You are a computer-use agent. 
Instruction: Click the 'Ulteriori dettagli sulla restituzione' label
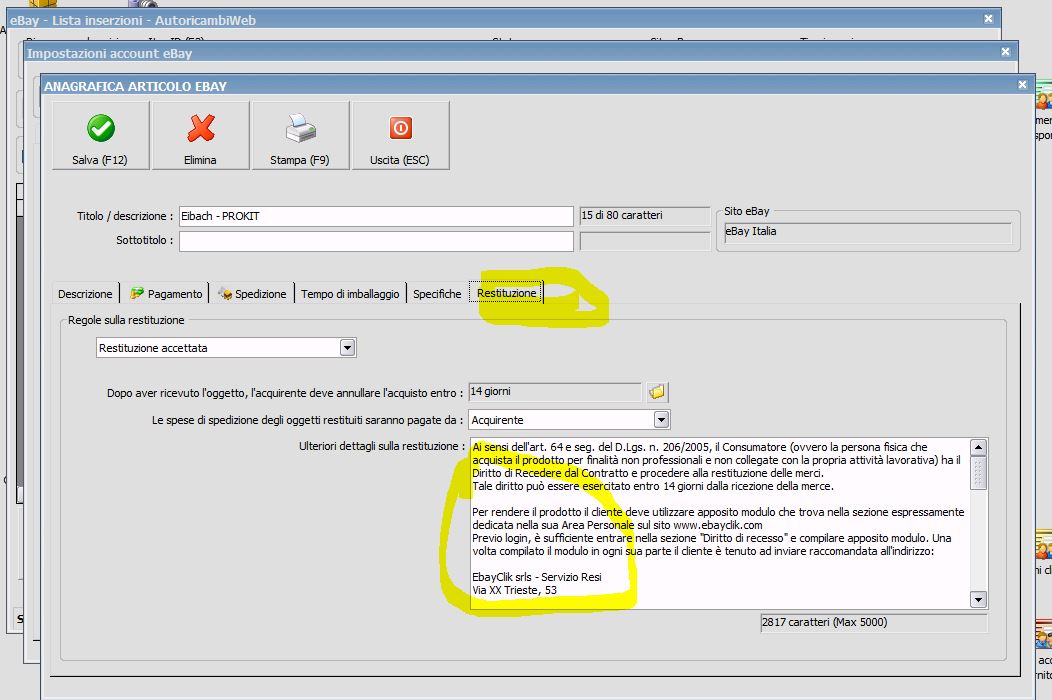382,446
